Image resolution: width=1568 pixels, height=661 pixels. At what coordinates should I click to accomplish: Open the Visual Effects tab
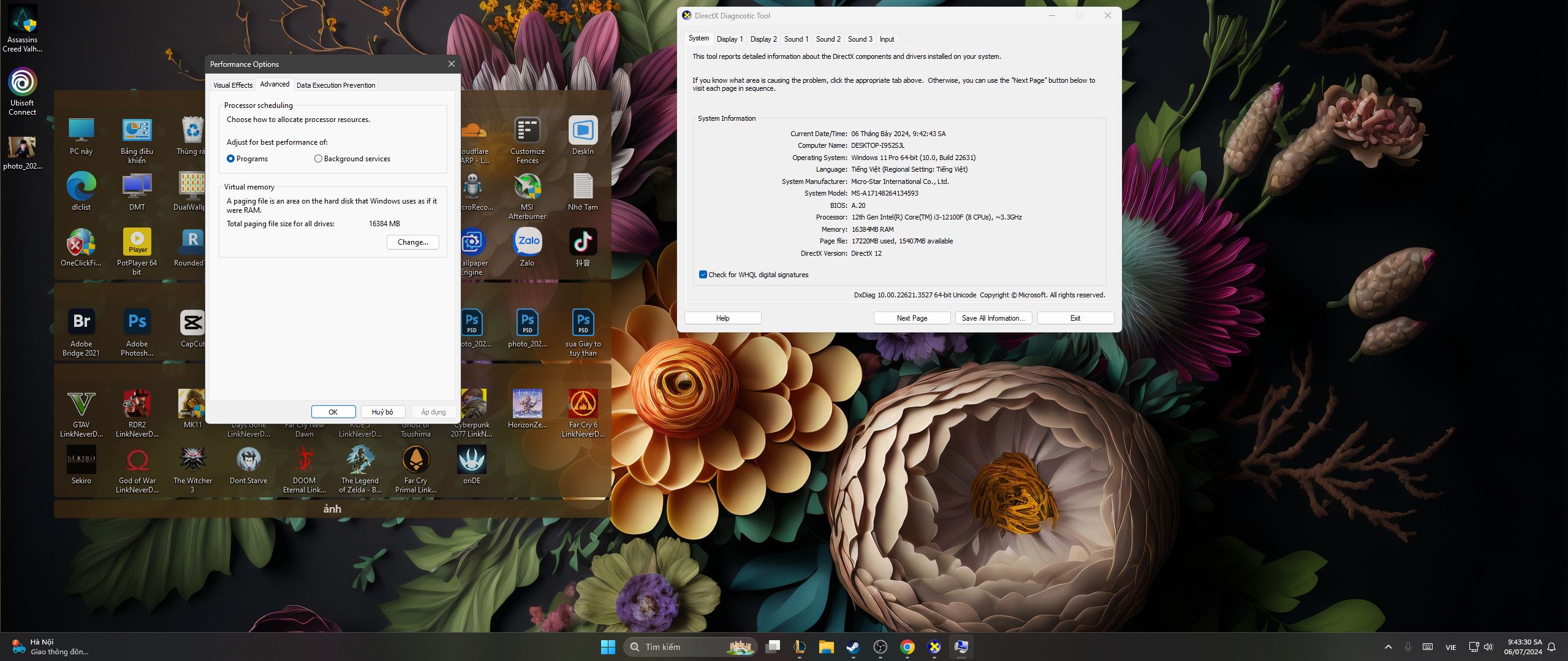point(233,85)
